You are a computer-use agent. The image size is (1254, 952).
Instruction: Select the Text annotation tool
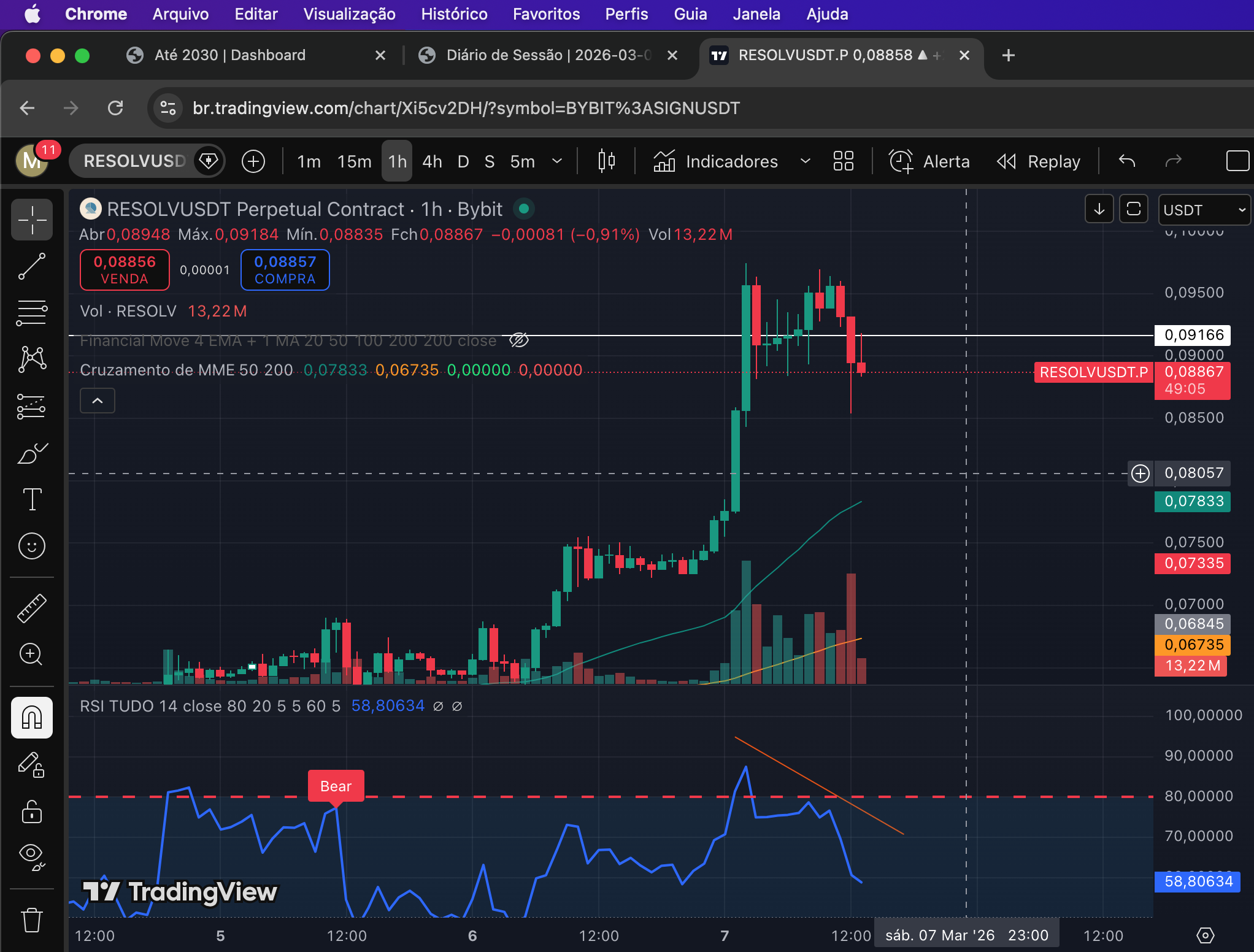pyautogui.click(x=32, y=499)
